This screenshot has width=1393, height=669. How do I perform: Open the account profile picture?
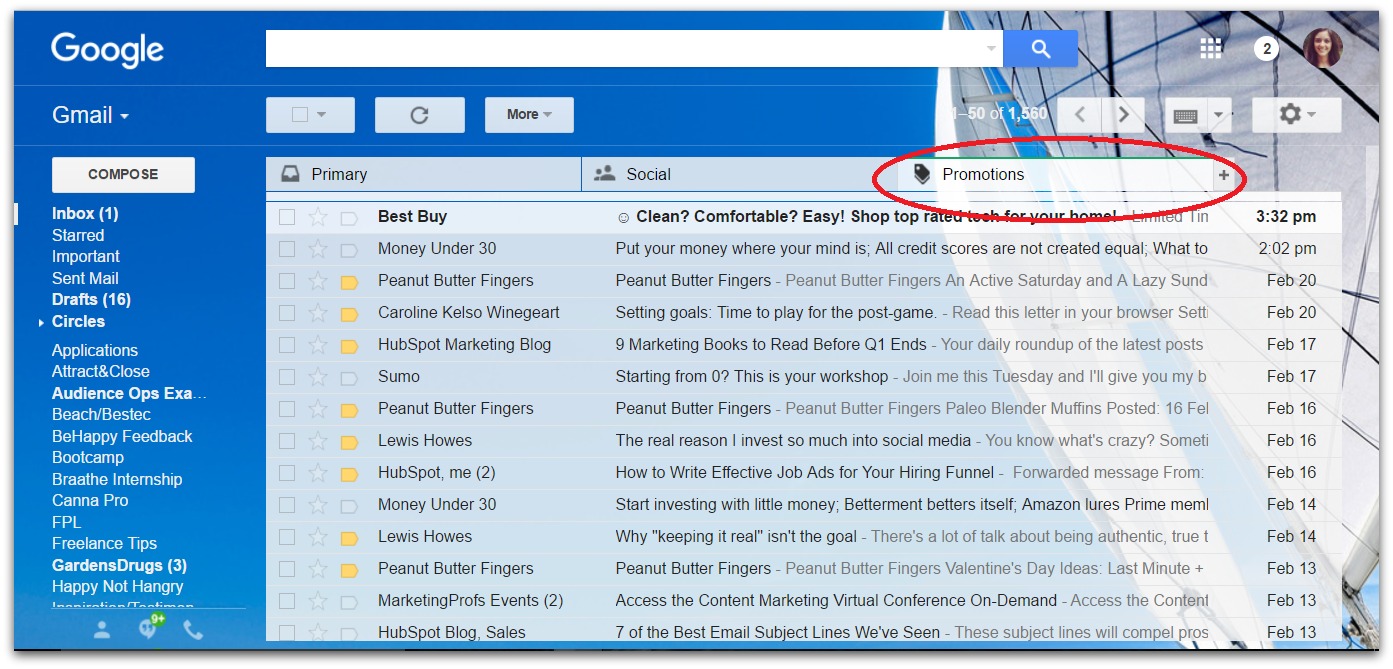tap(1322, 48)
